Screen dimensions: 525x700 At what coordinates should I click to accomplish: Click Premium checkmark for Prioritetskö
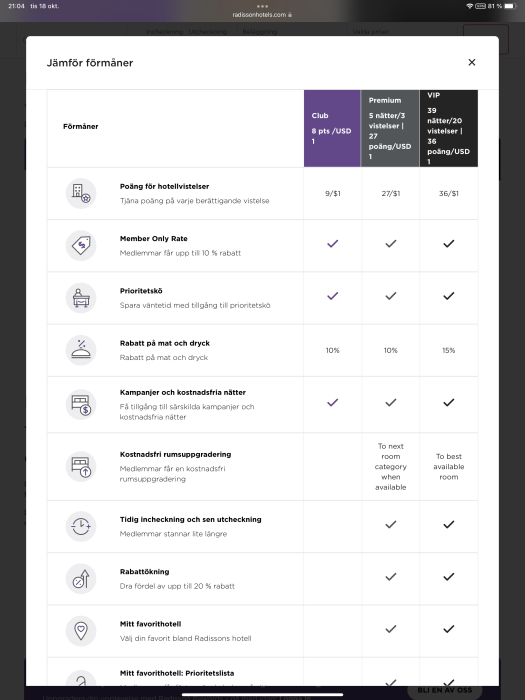coord(391,296)
